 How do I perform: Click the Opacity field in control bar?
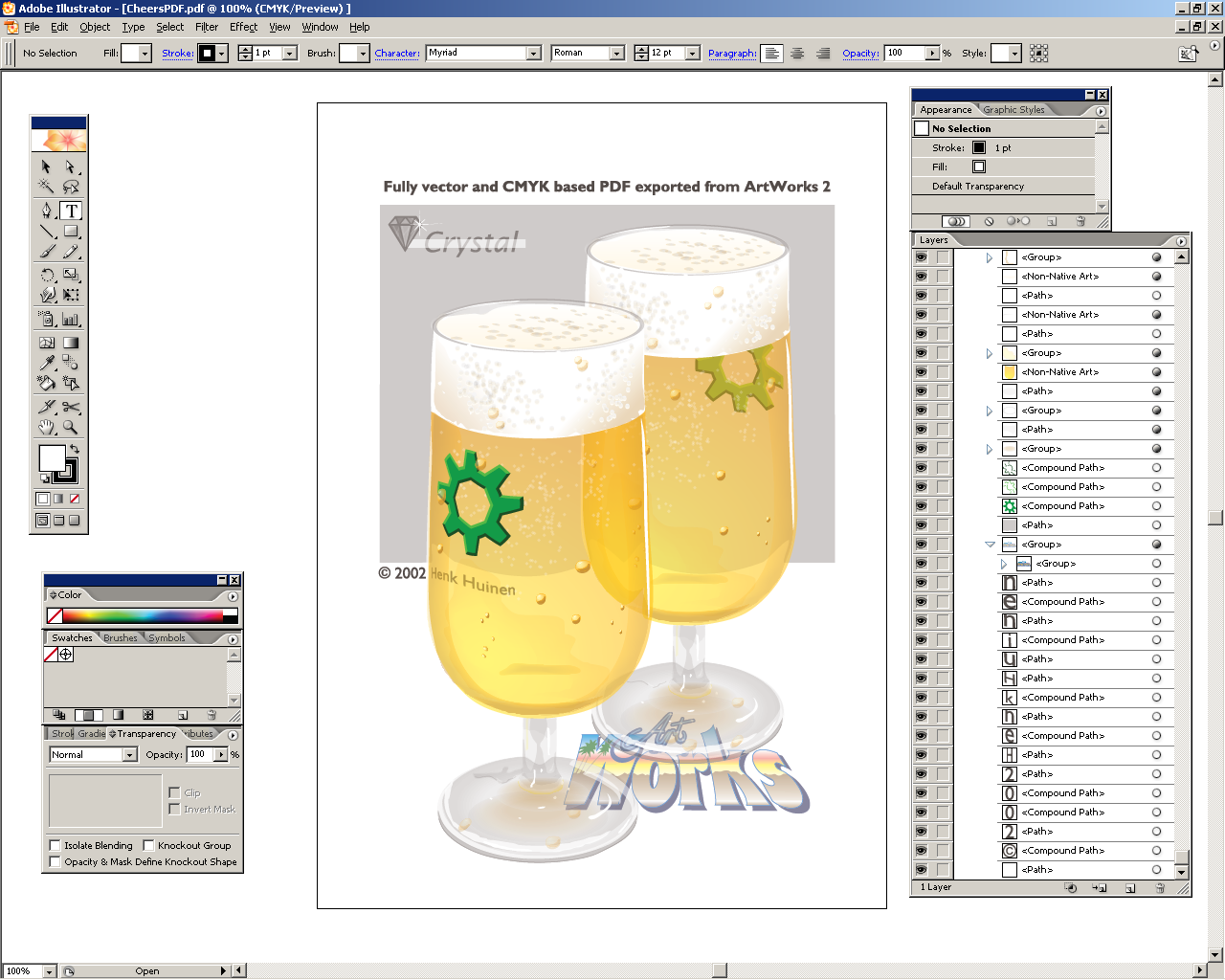(x=904, y=54)
